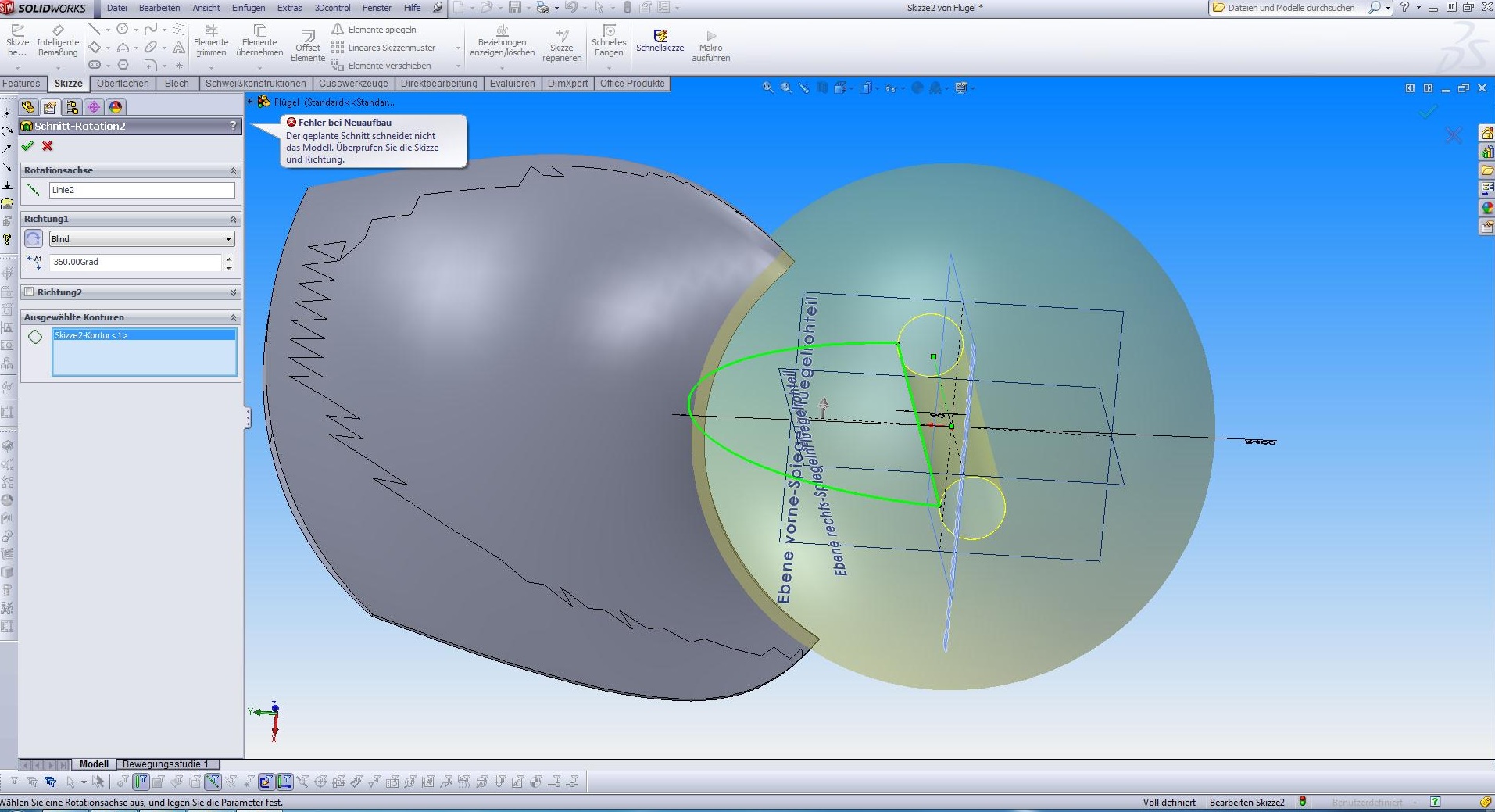Toggle the reverse direction button in Richtung1
The image size is (1495, 812).
[34, 239]
